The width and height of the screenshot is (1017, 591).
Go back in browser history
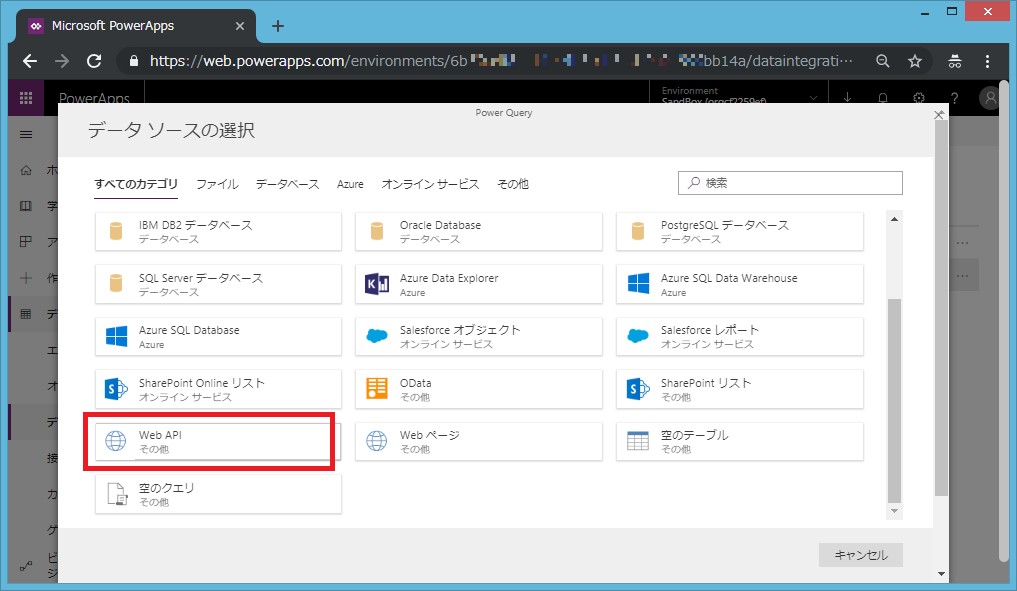pyautogui.click(x=30, y=61)
